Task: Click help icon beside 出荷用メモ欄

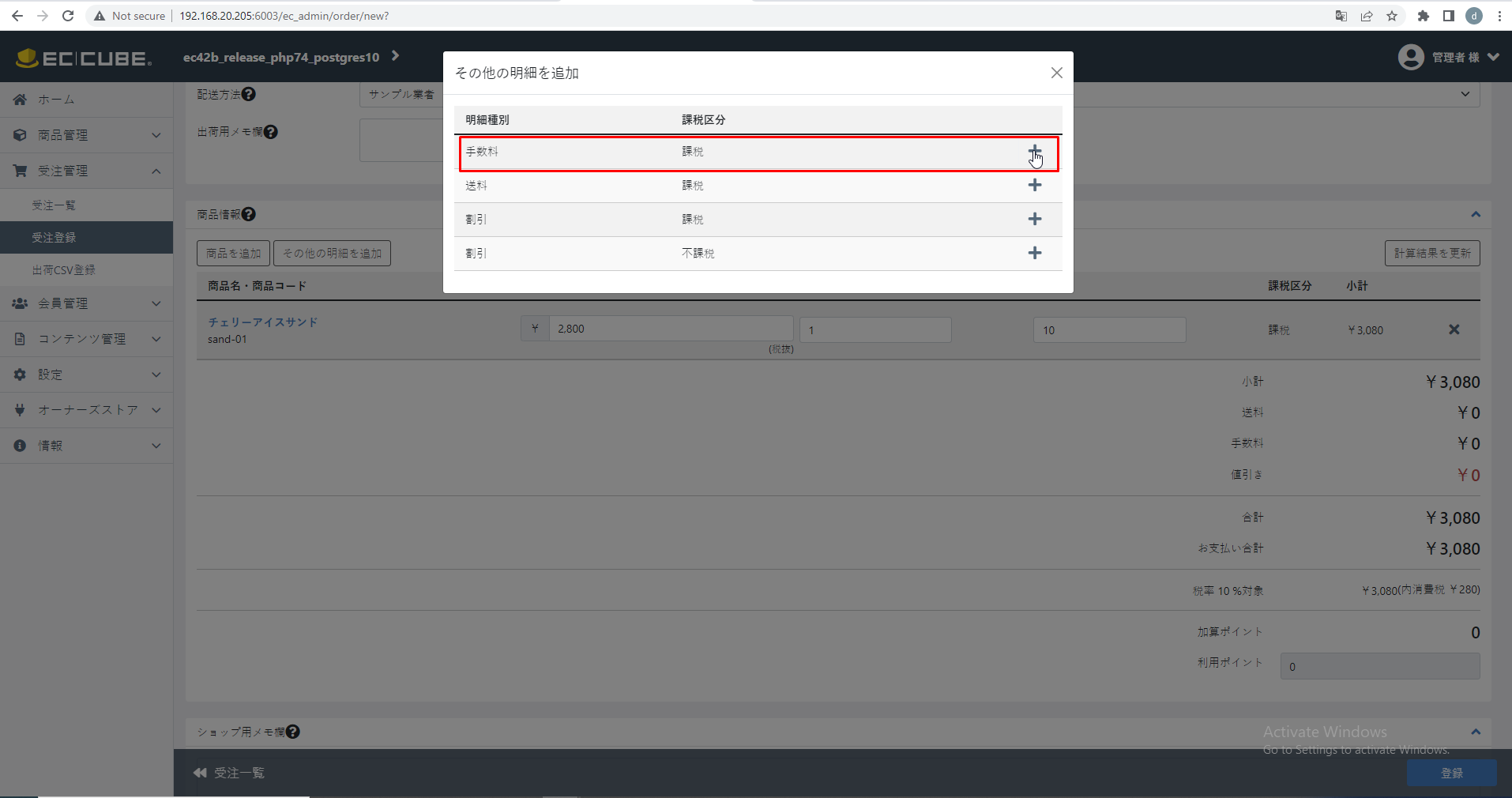Action: (270, 132)
